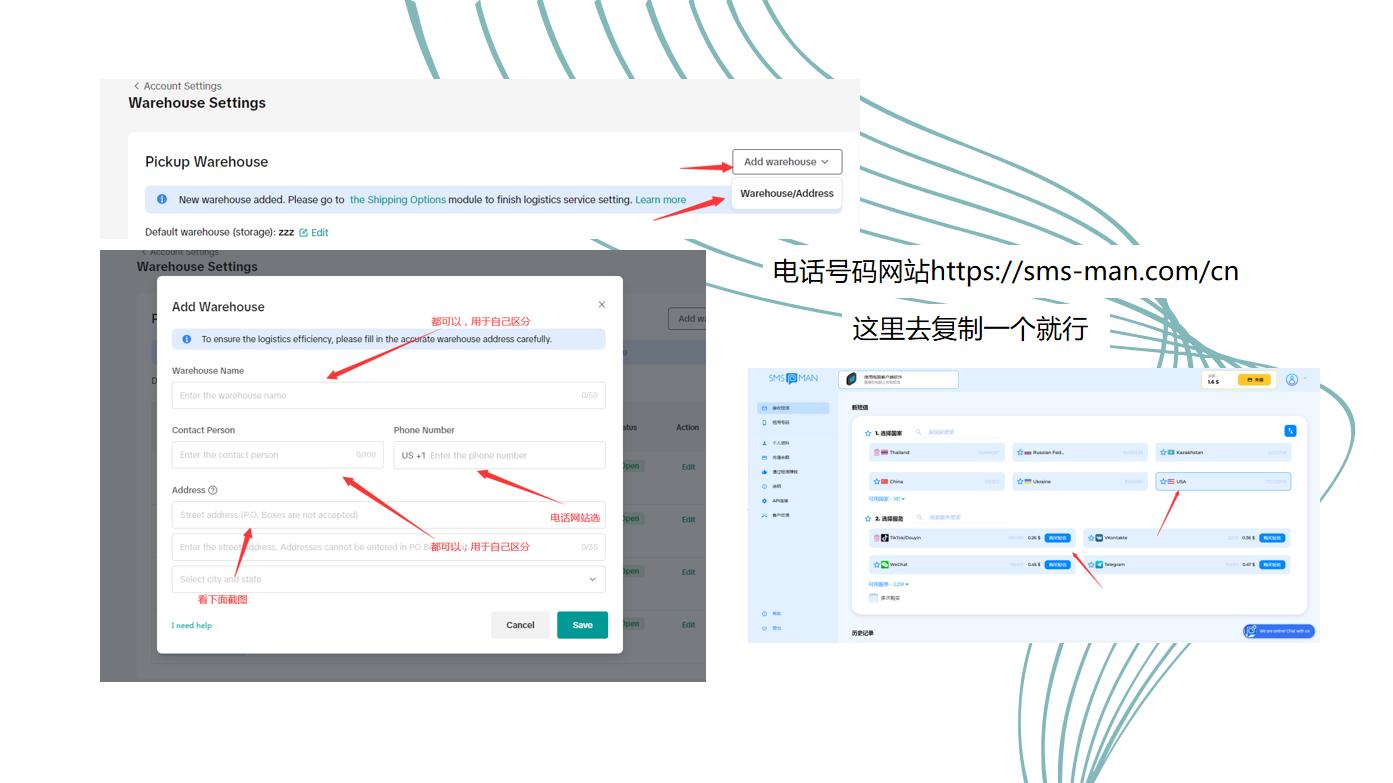The image size is (1393, 783).
Task: Click the star beside Select country heading
Action: (868, 433)
